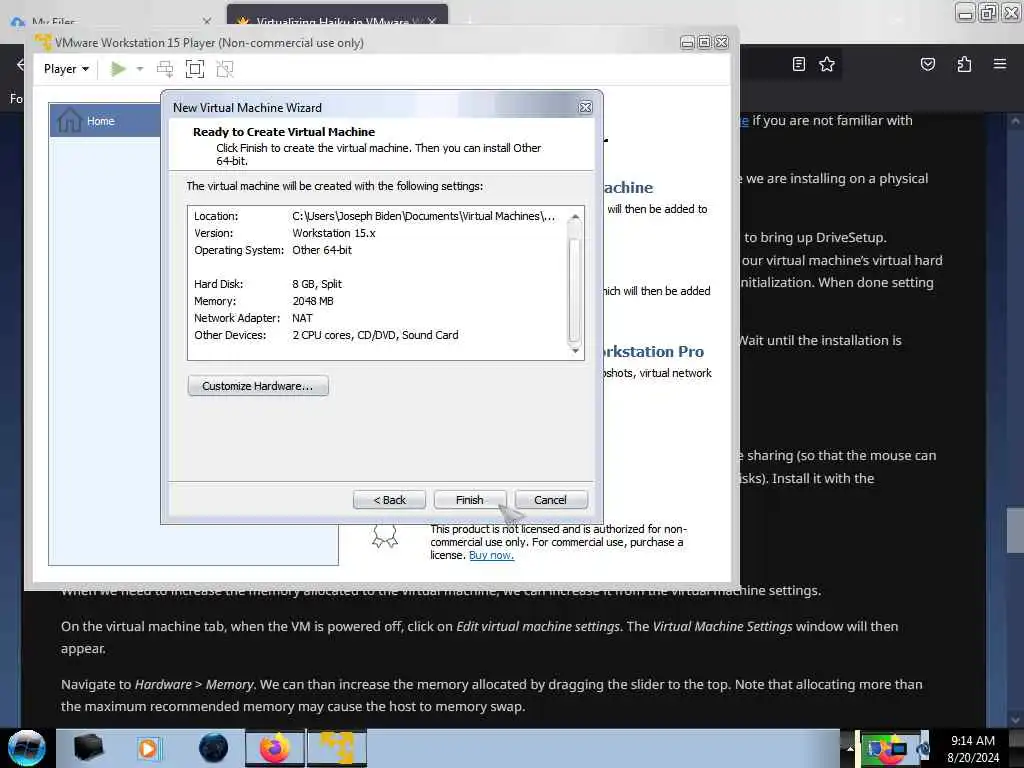
Task: Click Cancel in New Virtual Machine Wizard
Action: tap(551, 500)
